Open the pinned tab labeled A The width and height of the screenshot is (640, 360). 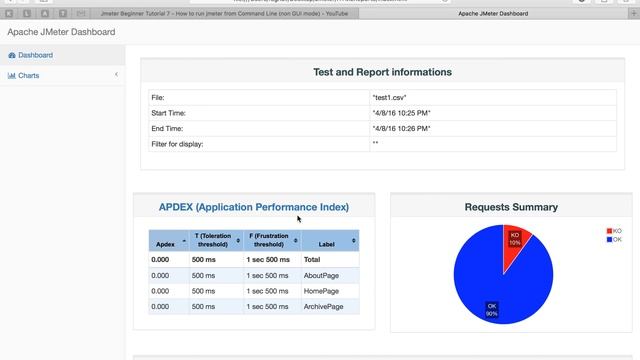tap(45, 13)
